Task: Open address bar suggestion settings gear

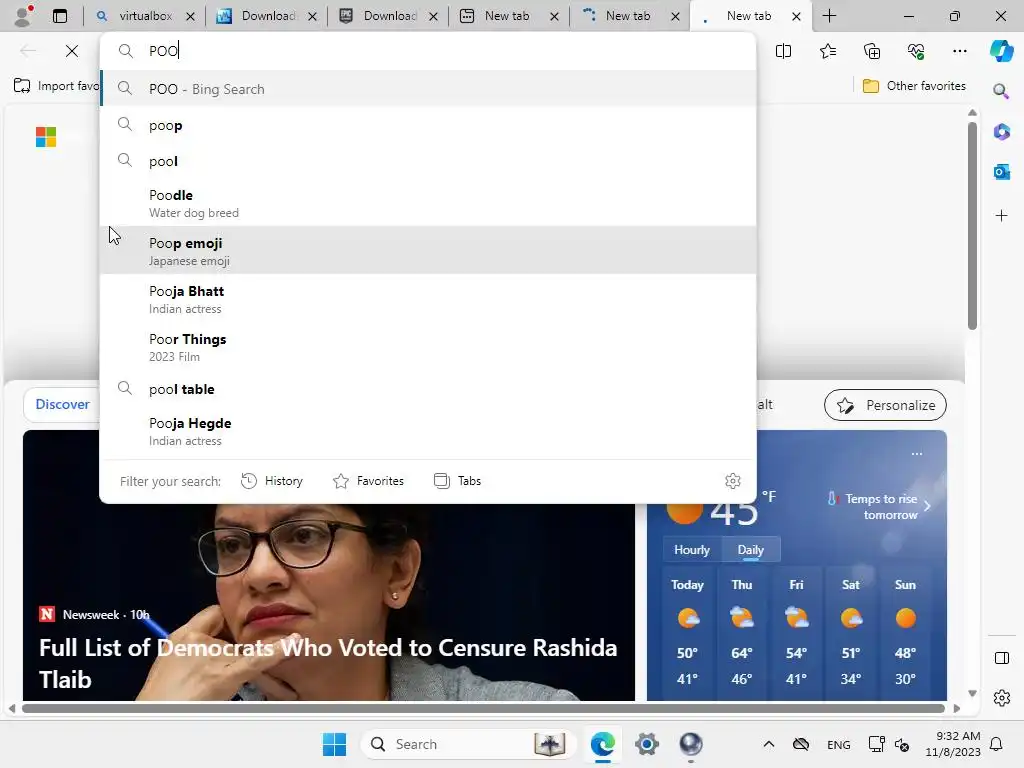Action: (733, 481)
